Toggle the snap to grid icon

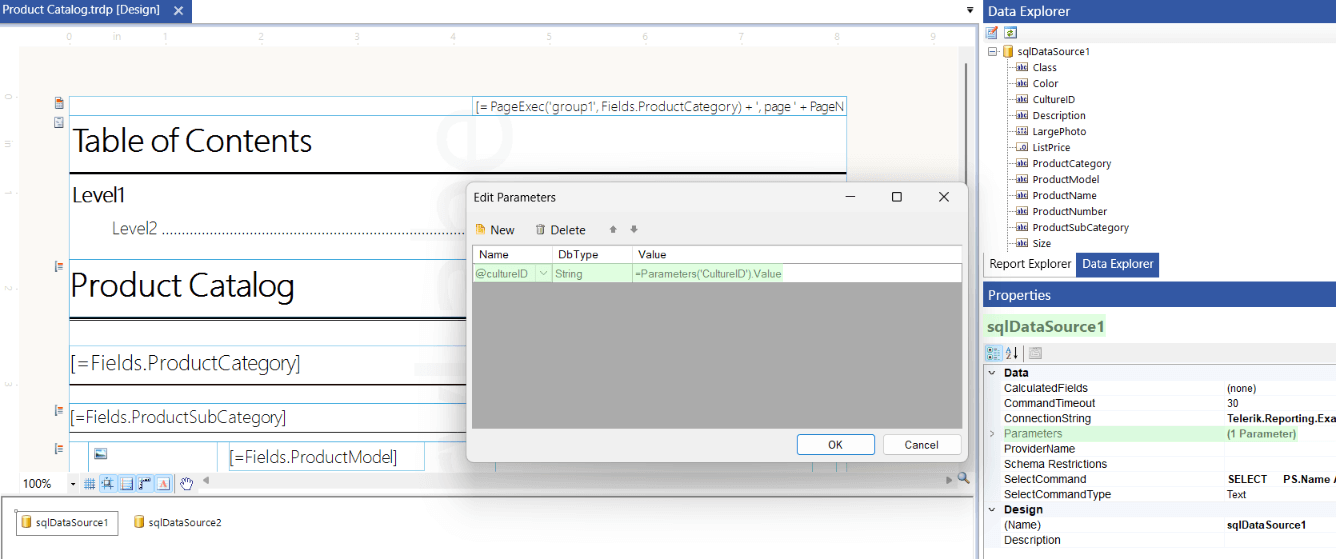tap(108, 484)
